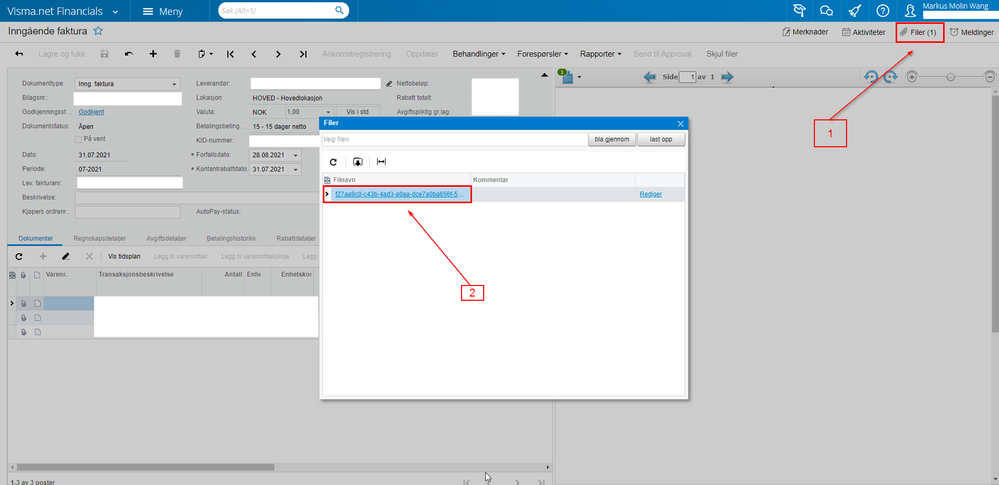This screenshot has width=999, height=485.
Task: Open the help question mark icon
Action: tap(882, 11)
